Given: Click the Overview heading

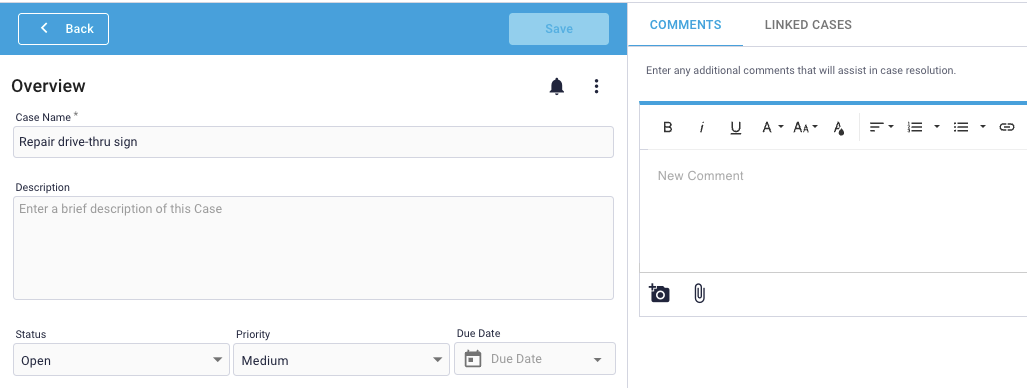Looking at the screenshot, I should pos(48,86).
